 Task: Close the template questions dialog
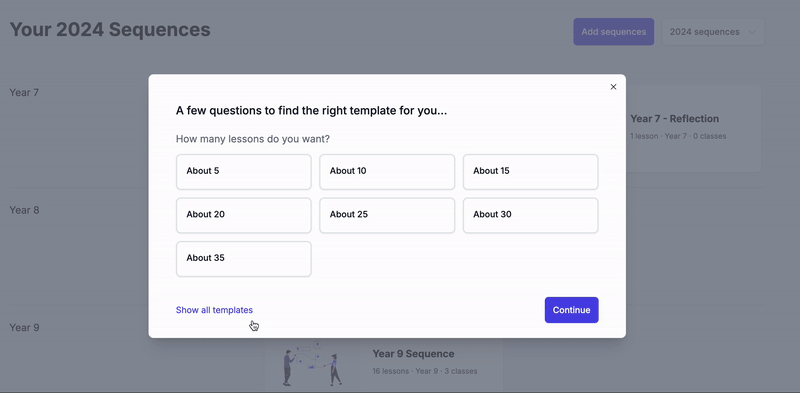(x=613, y=87)
